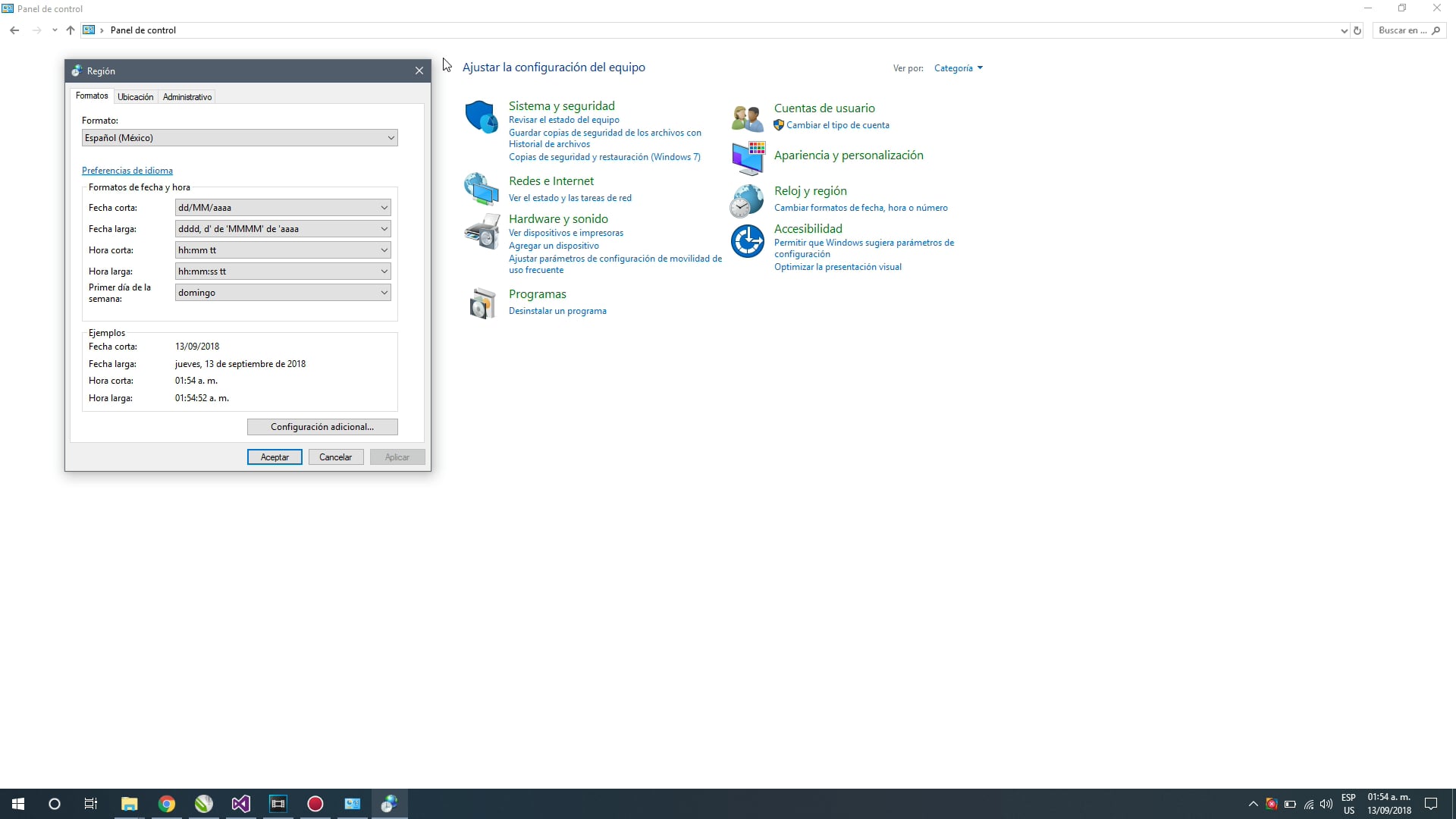Screen dimensions: 1456x819
Task: Click the Redes e Internet globe icon
Action: pos(481,189)
